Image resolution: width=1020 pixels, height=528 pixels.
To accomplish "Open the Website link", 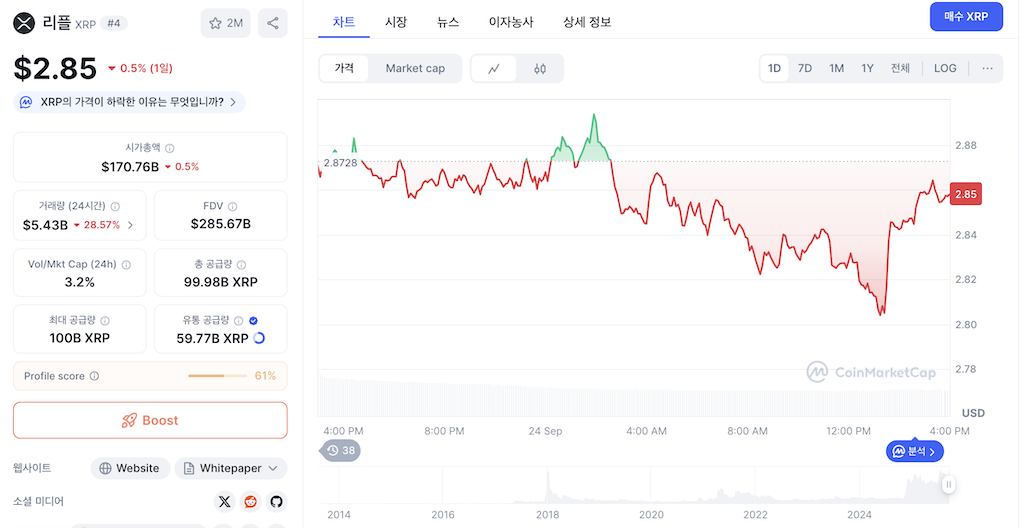I will click(x=130, y=468).
